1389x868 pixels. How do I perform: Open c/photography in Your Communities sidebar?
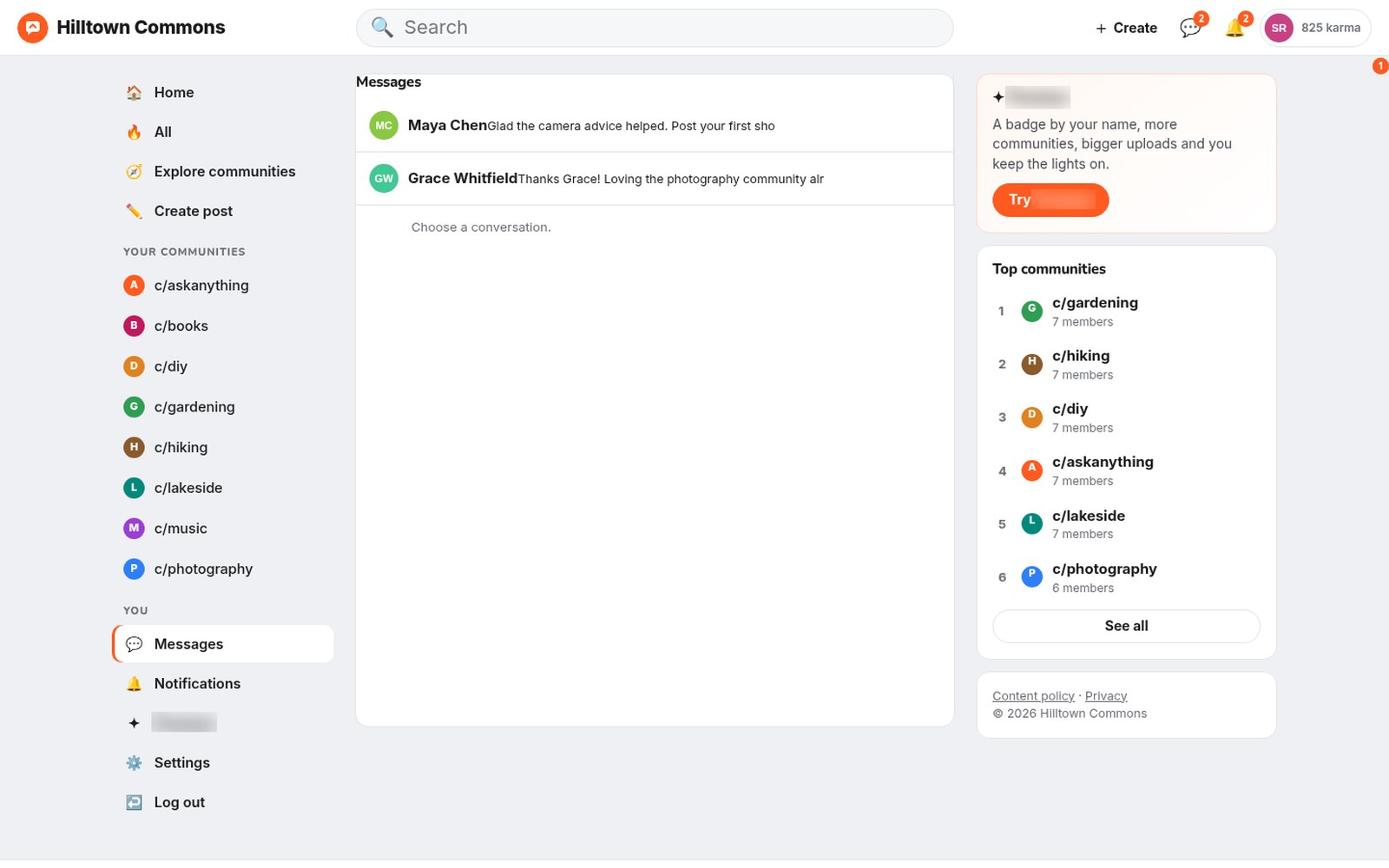point(223,569)
